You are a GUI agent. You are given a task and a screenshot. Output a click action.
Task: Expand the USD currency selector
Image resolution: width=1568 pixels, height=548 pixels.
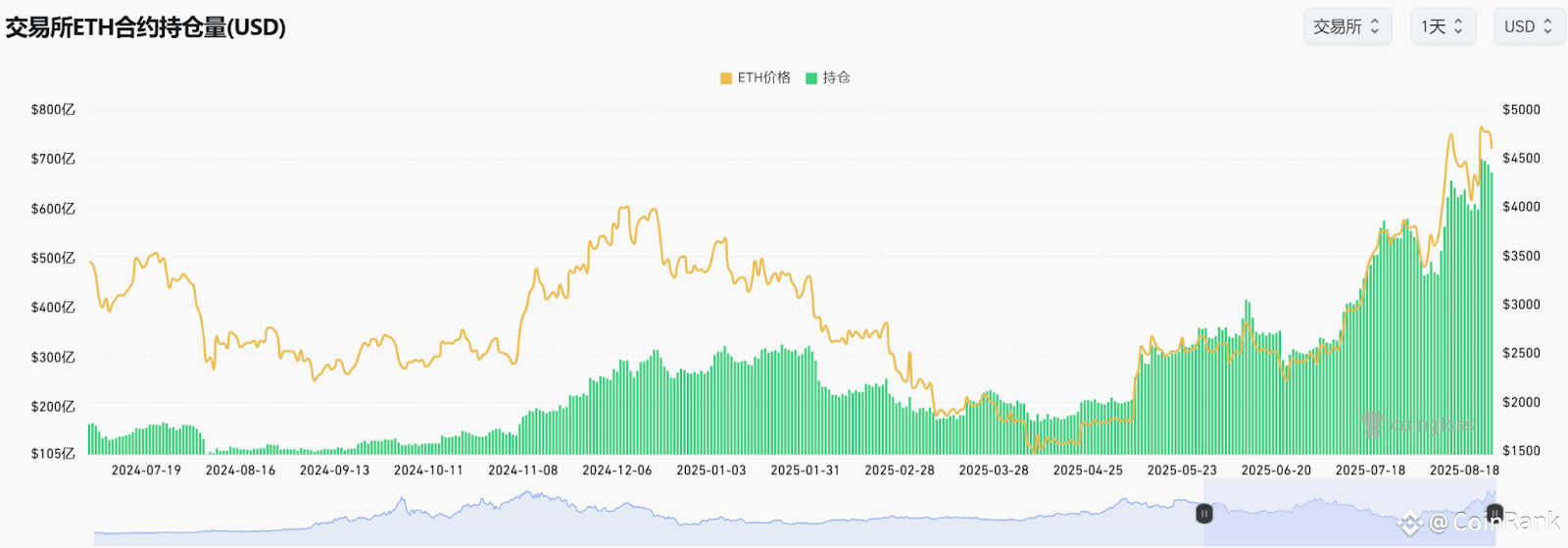click(x=1529, y=26)
